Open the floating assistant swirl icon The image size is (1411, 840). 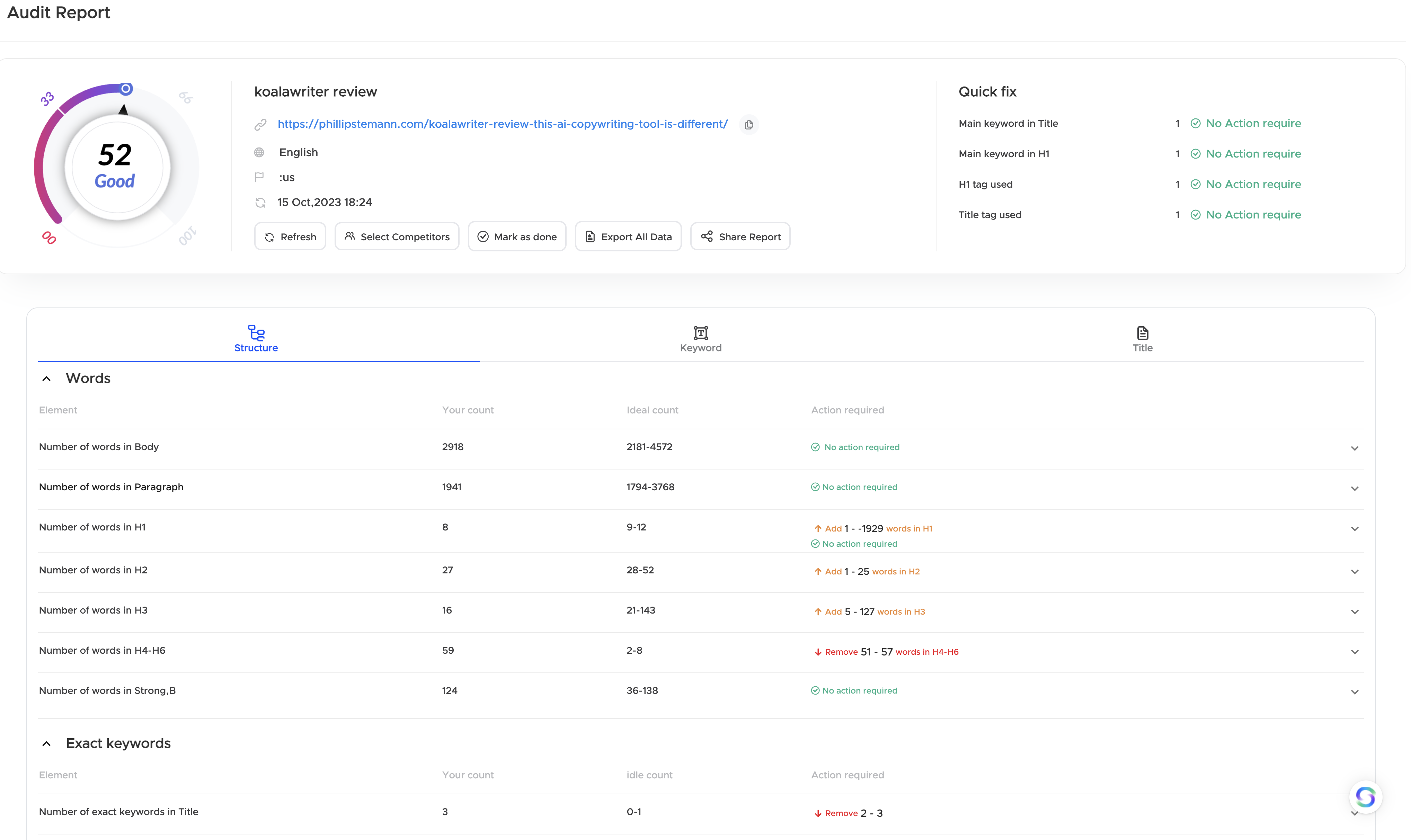pos(1365,797)
